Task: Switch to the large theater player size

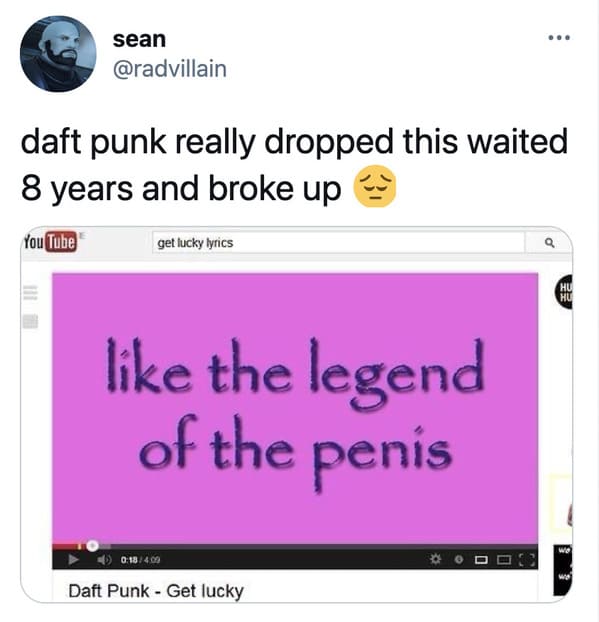Action: pos(504,560)
